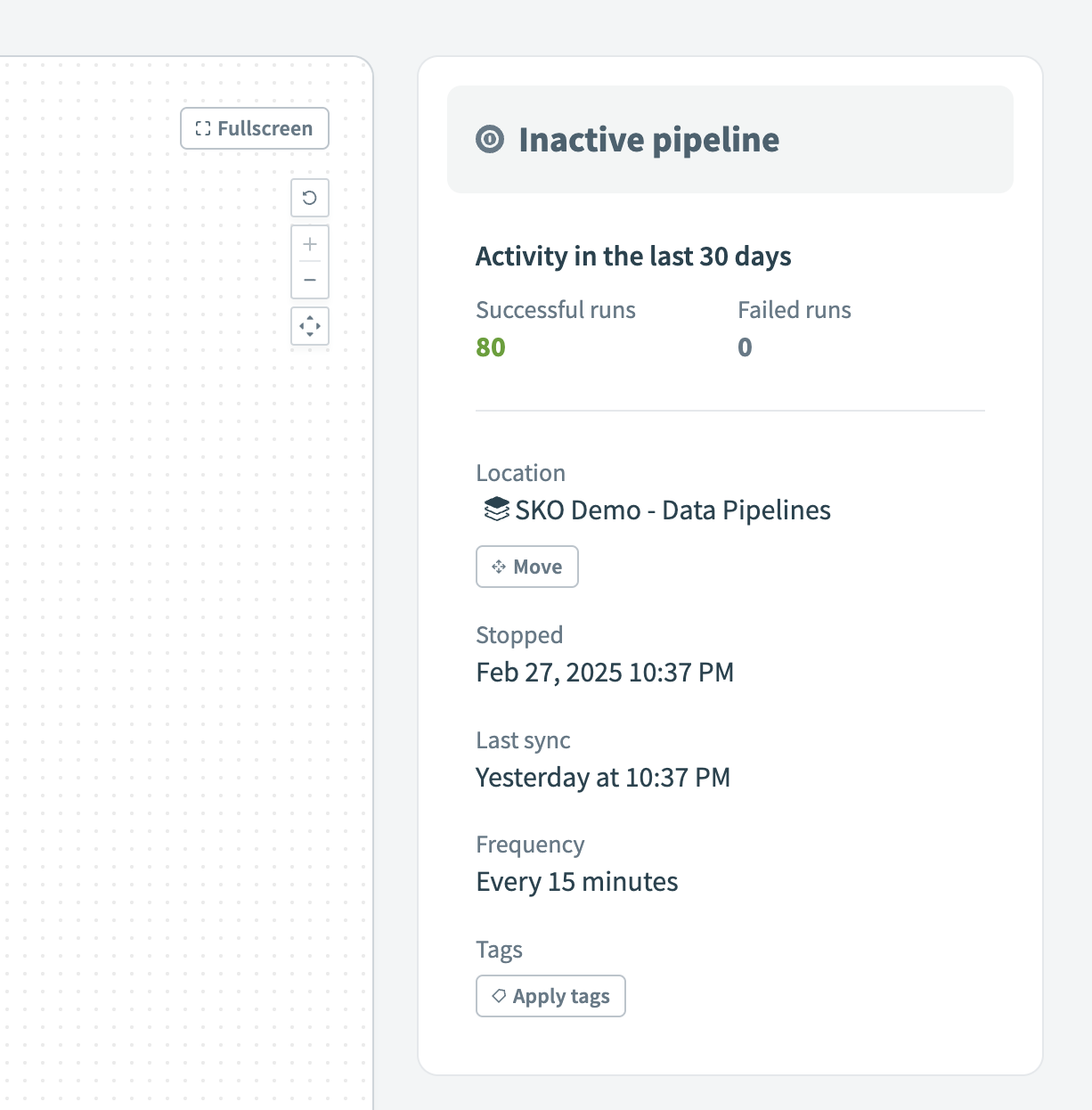Click the Activity in the last 30 days heading
This screenshot has width=1092, height=1110.
[633, 256]
